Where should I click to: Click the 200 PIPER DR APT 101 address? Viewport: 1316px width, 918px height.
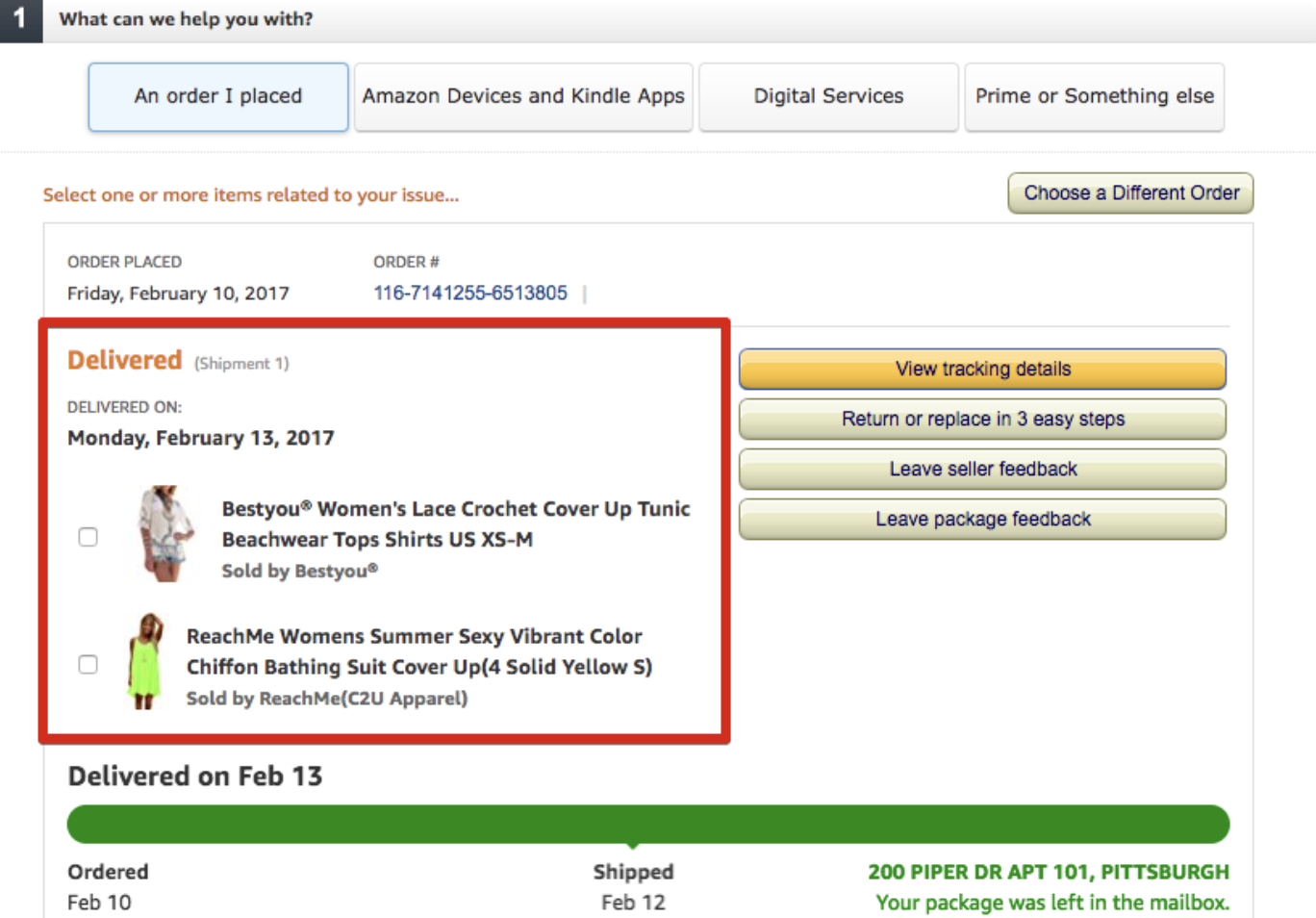click(x=1049, y=872)
